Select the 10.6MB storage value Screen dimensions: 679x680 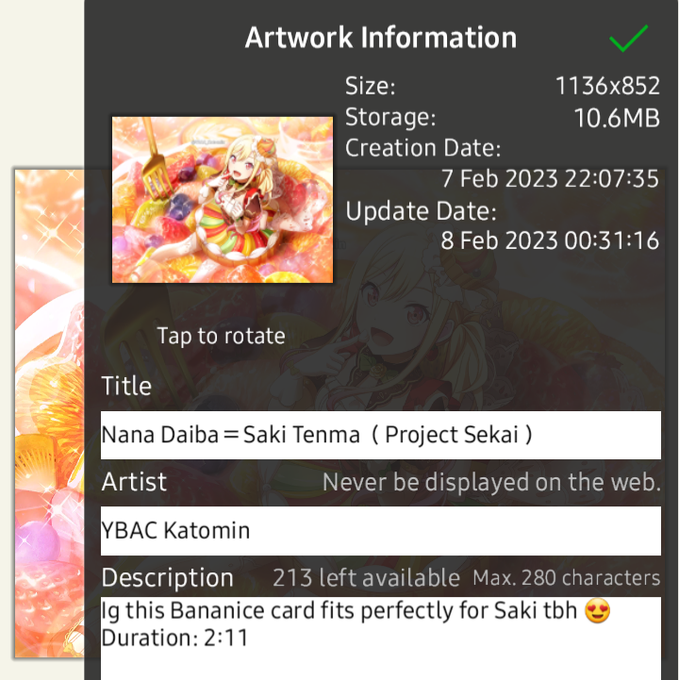[617, 118]
